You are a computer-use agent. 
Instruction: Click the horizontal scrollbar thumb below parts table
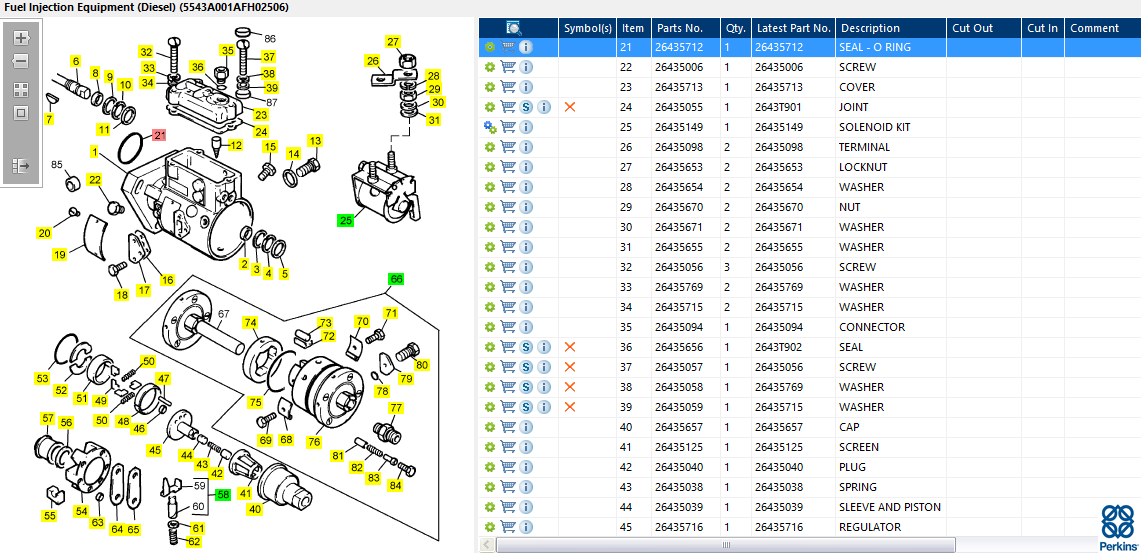pyautogui.click(x=725, y=544)
